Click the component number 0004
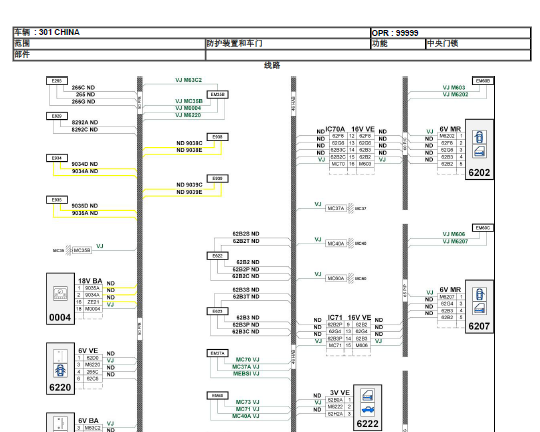This screenshot has width=540, height=432. [60, 317]
